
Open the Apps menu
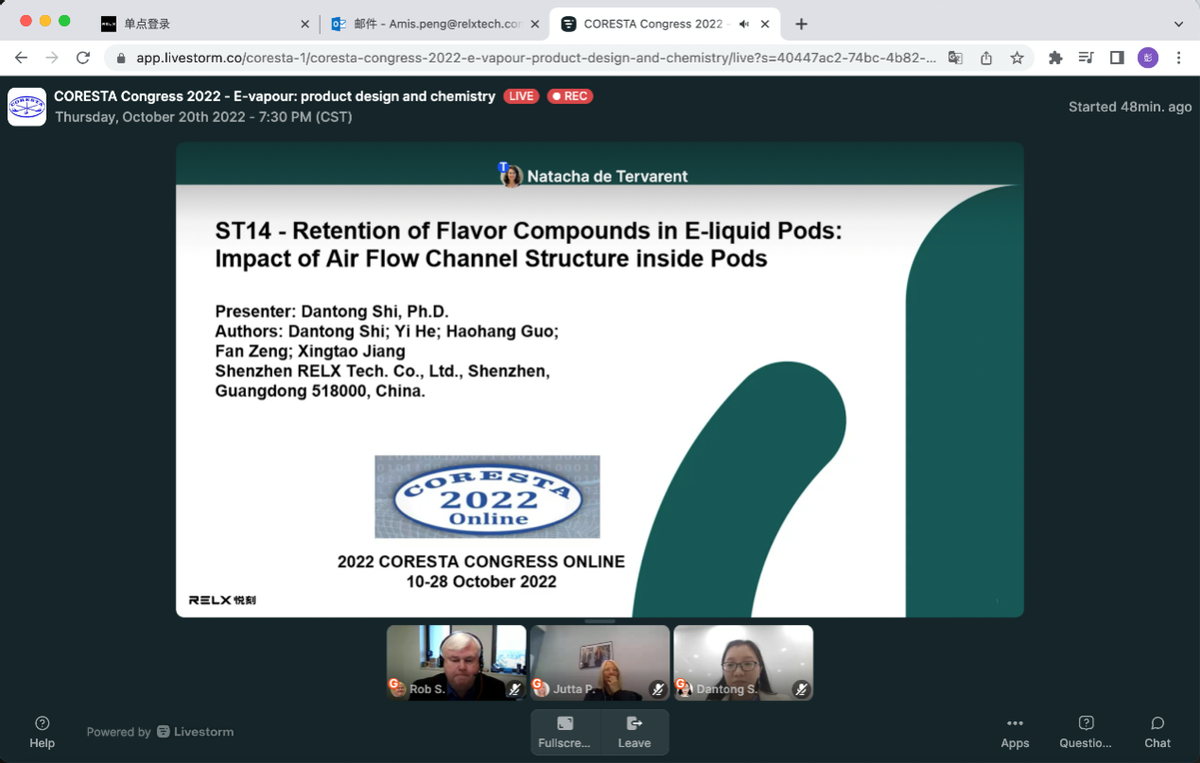pos(1015,732)
